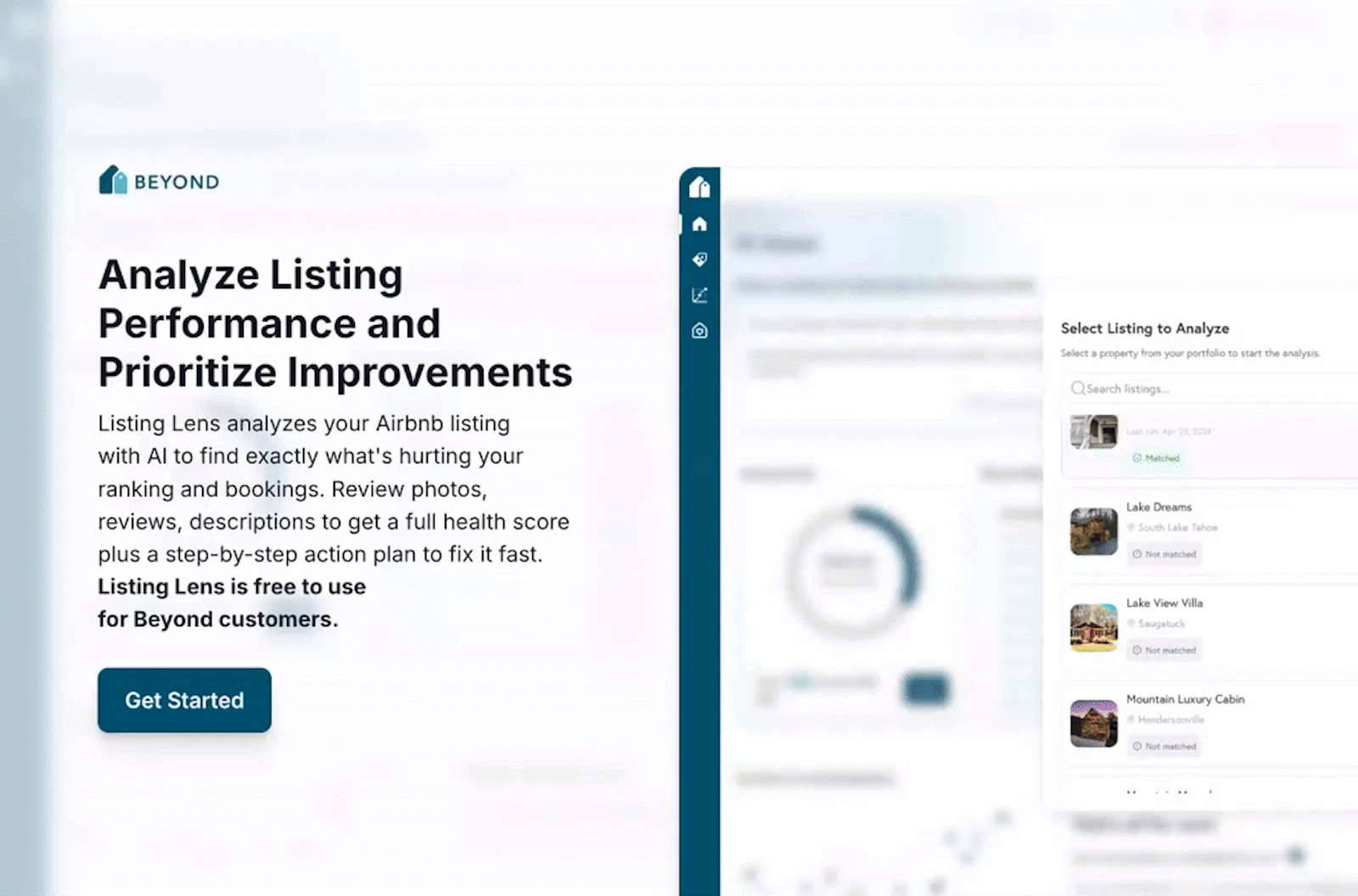Click the Beyond house logo atop the sidebar

[x=699, y=187]
